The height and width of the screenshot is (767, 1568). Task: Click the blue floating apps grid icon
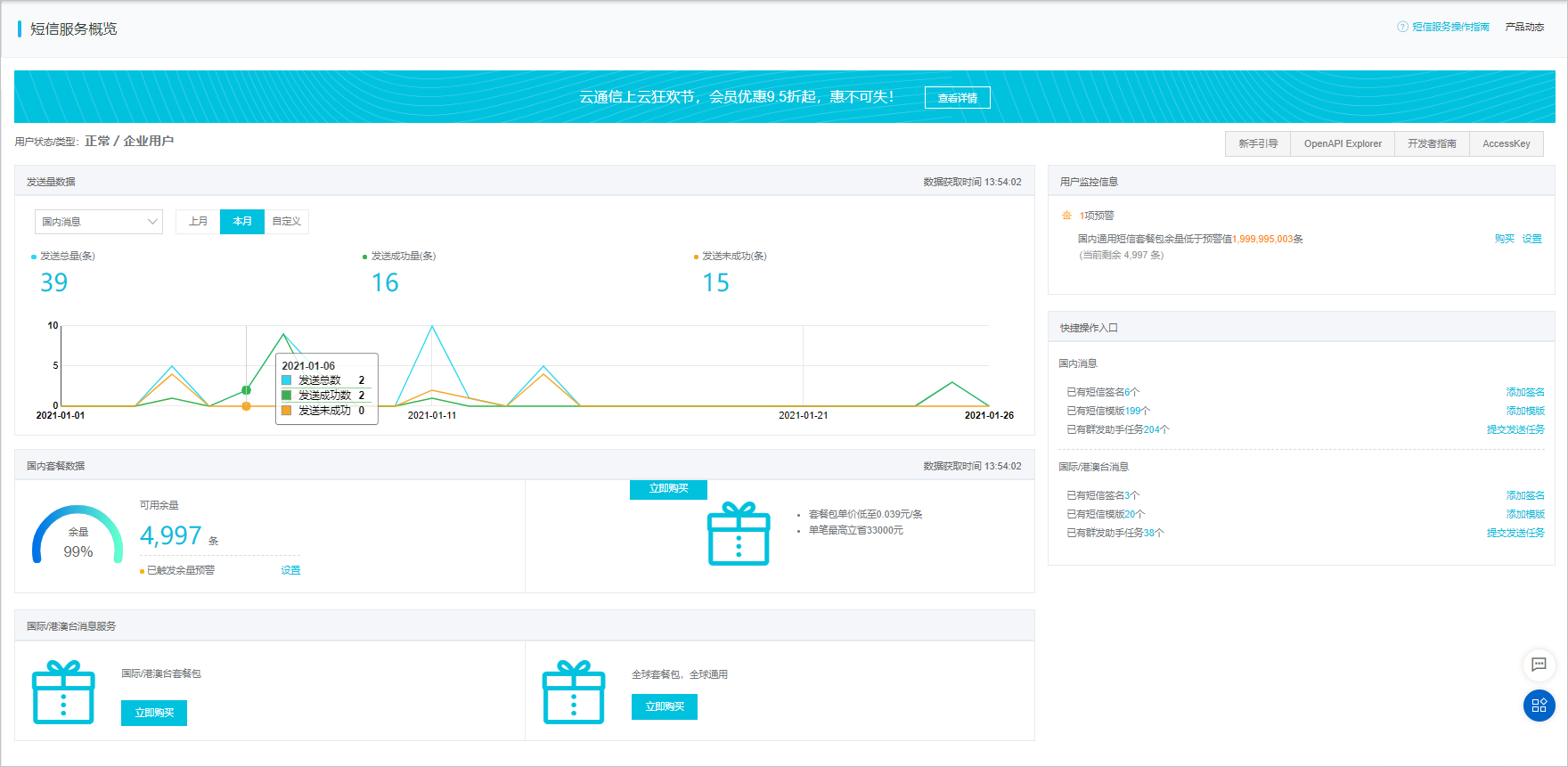[1539, 706]
